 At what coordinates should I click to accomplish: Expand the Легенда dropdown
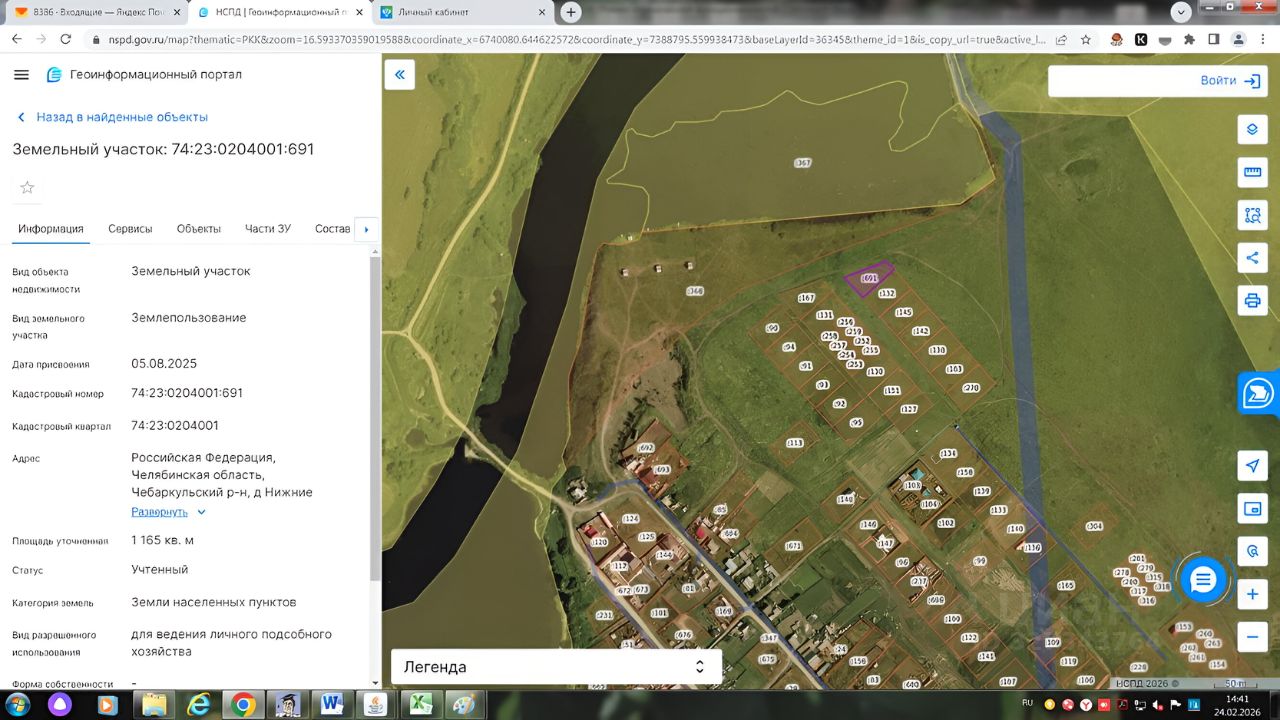[556, 667]
